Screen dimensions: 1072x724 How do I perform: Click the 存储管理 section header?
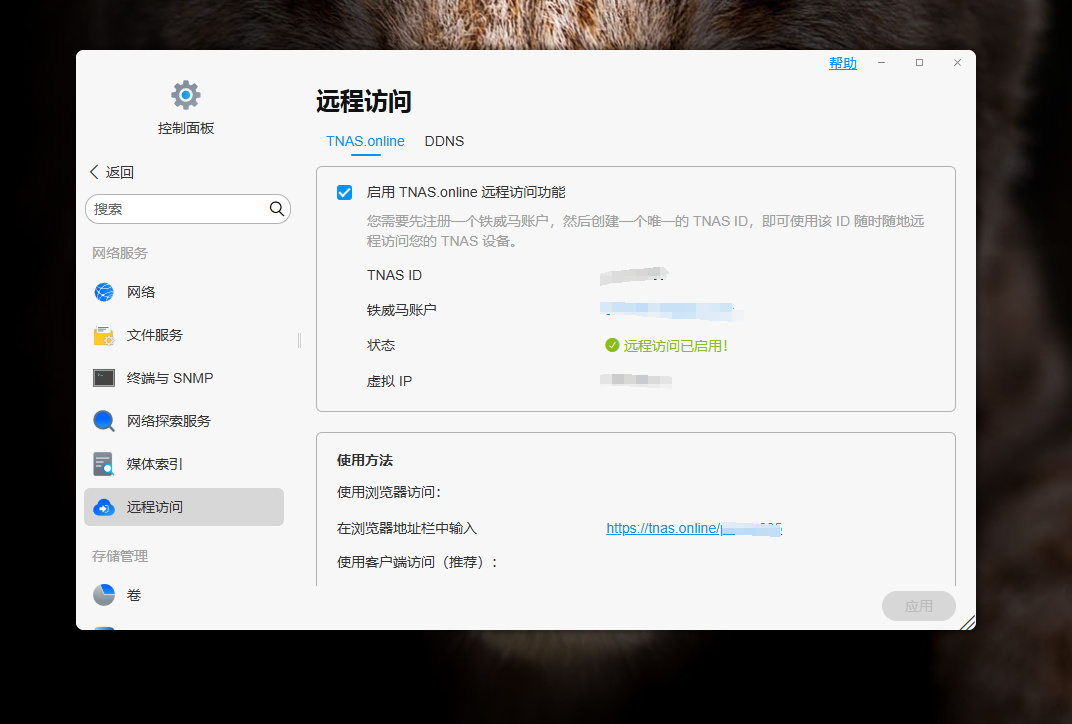(x=120, y=556)
